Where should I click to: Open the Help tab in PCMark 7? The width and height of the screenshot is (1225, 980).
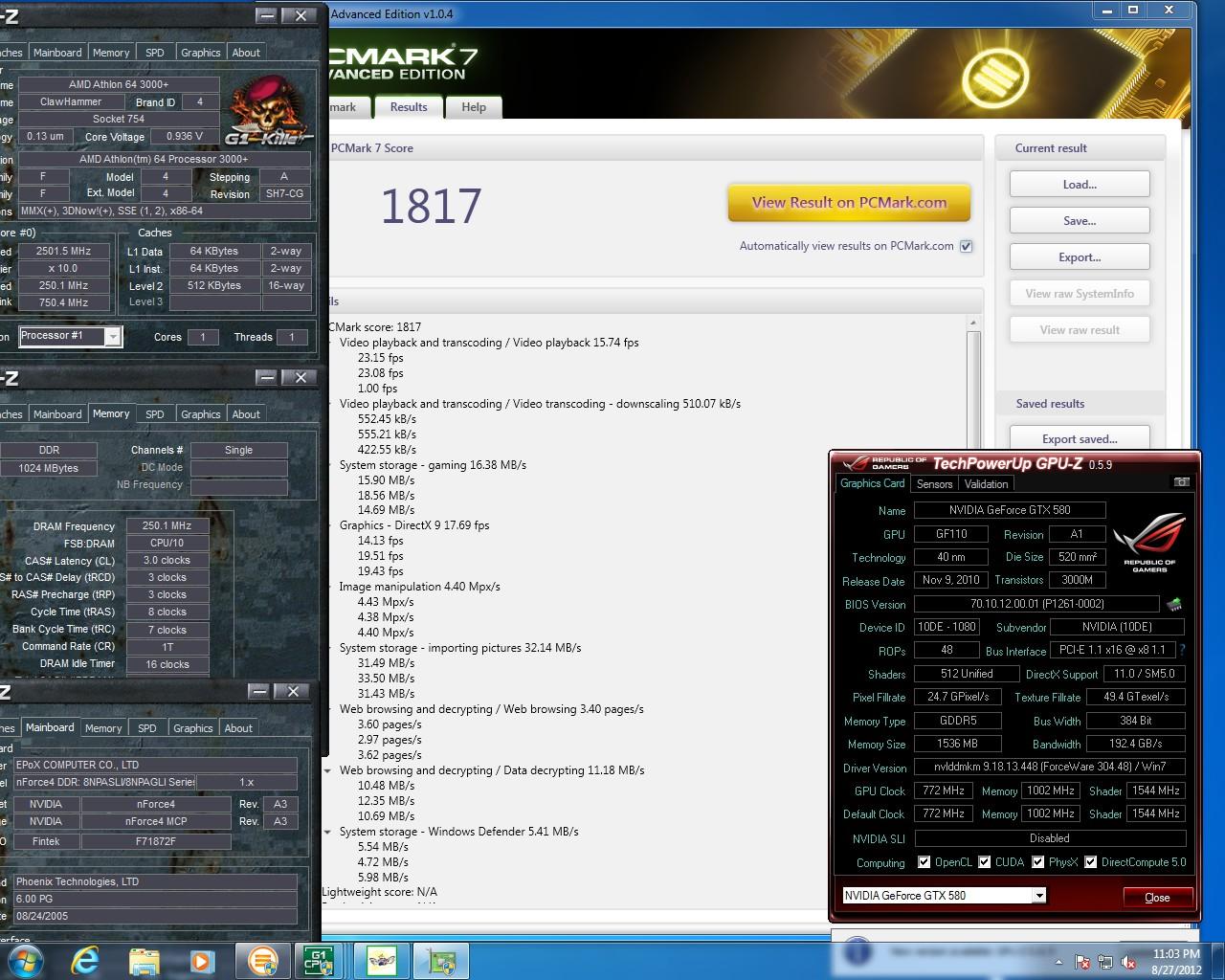click(x=474, y=107)
